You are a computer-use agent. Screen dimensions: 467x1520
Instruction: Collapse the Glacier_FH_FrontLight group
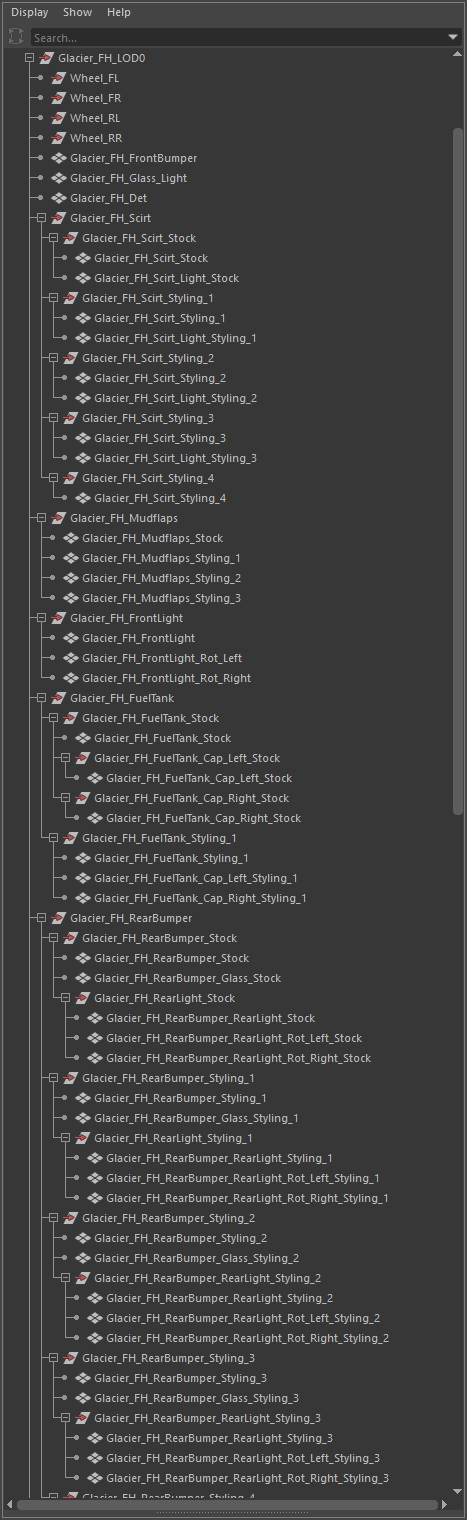click(x=42, y=618)
